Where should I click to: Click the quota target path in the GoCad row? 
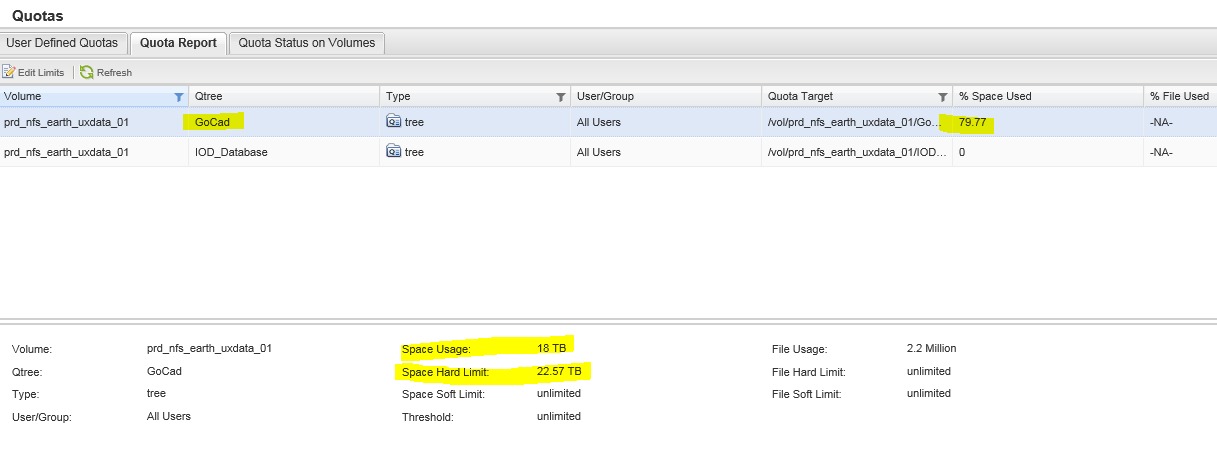(853, 122)
